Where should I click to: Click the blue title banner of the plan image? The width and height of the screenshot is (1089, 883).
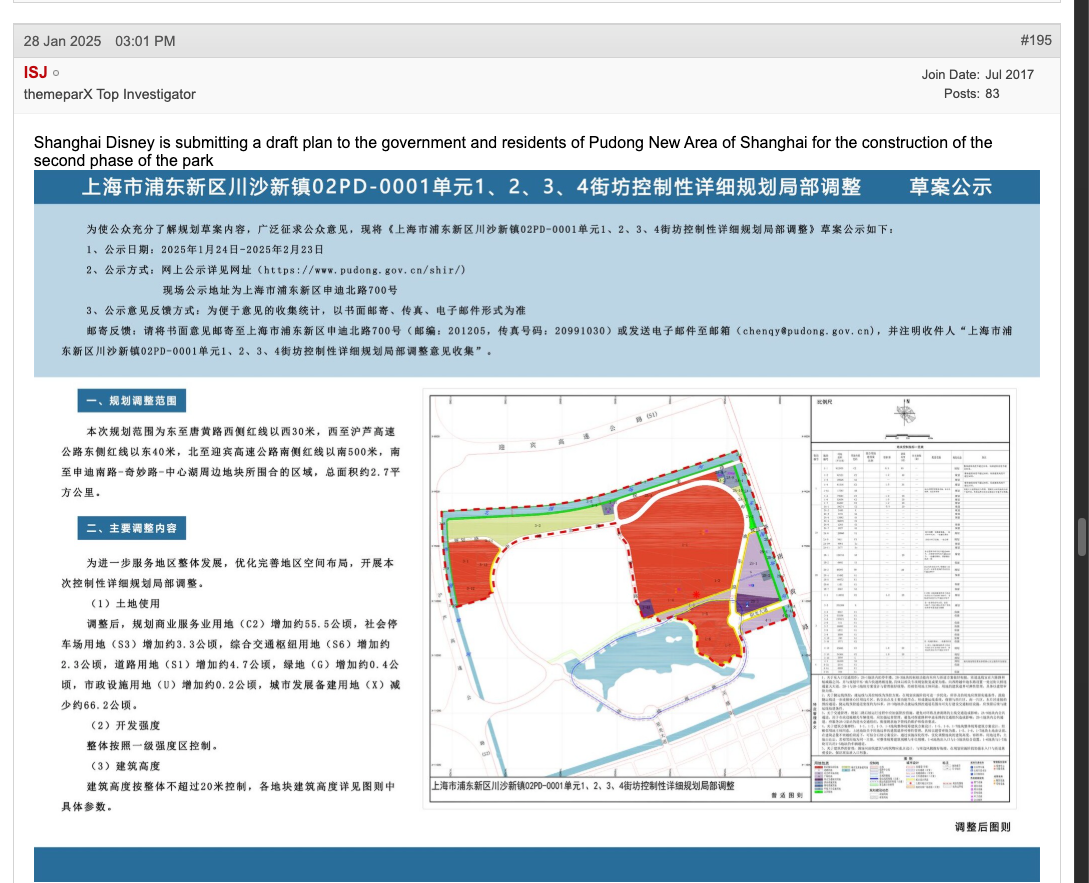[536, 188]
